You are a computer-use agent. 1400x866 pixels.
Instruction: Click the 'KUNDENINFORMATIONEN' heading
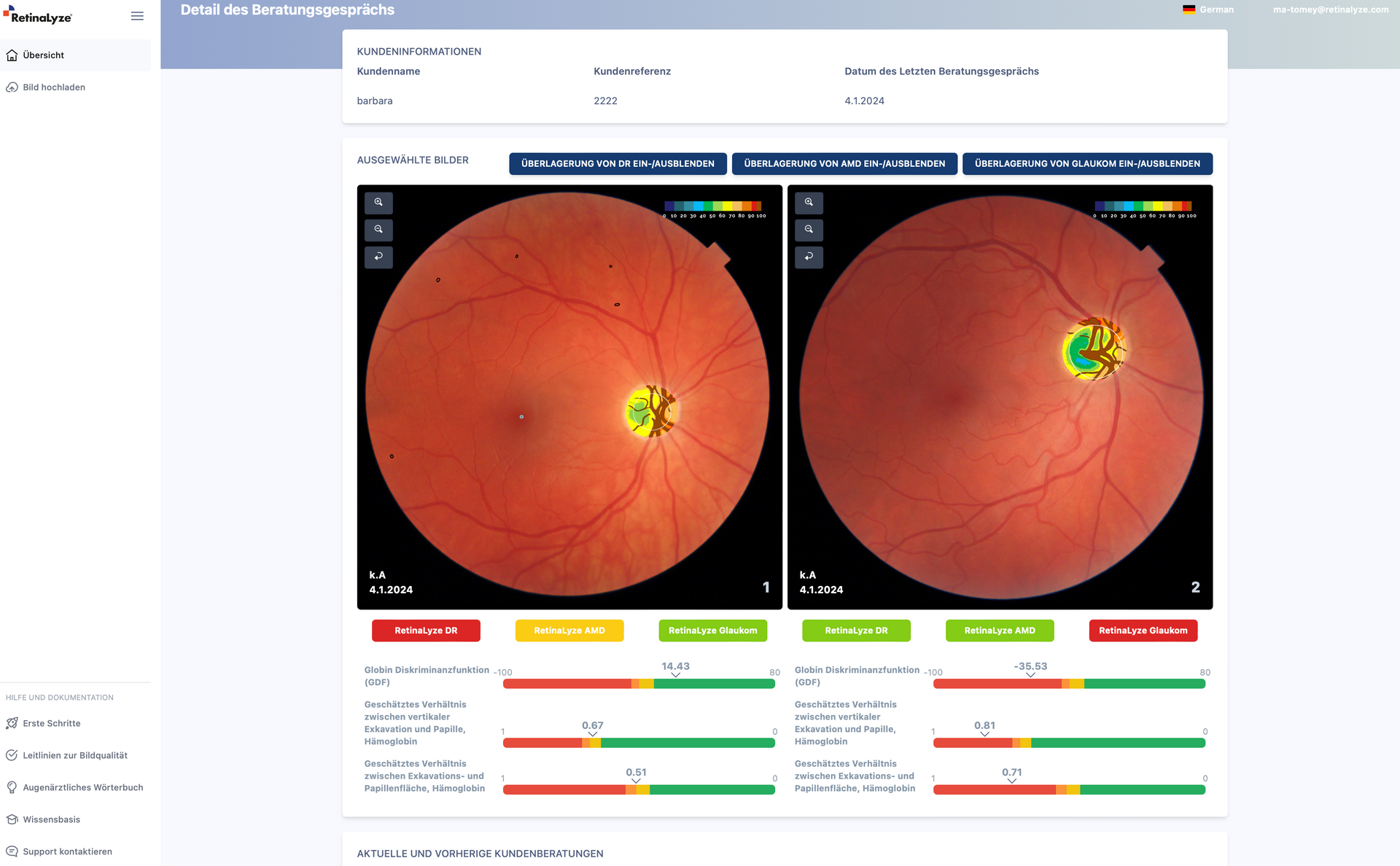[x=419, y=52]
